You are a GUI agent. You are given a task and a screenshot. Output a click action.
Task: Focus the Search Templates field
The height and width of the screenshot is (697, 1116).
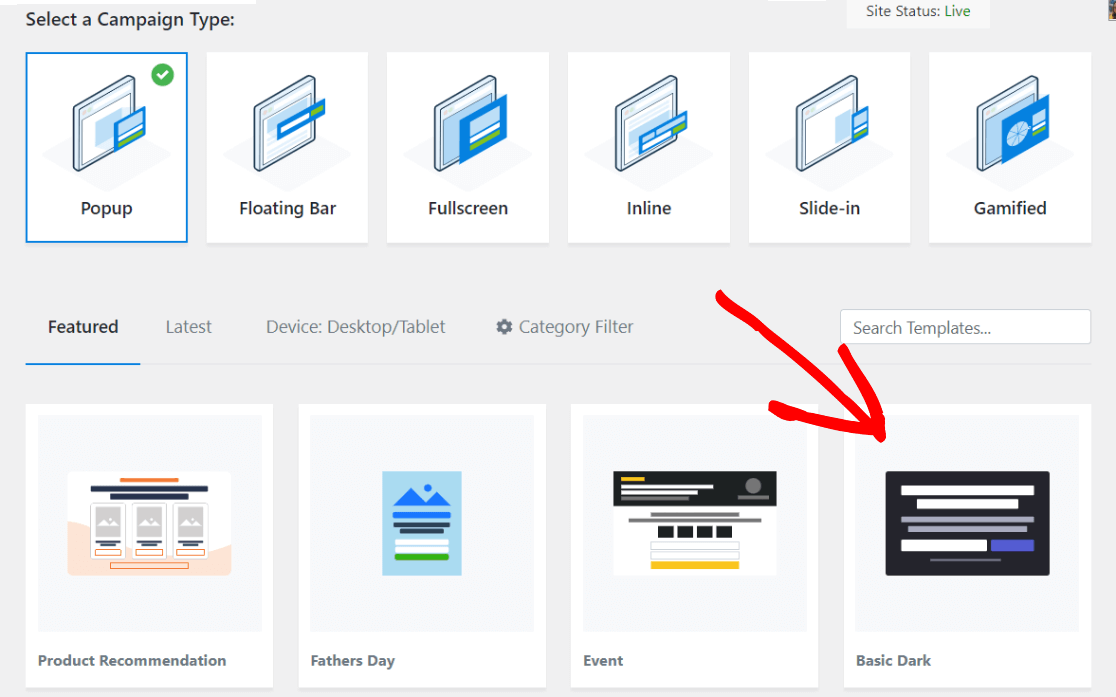[x=965, y=327]
